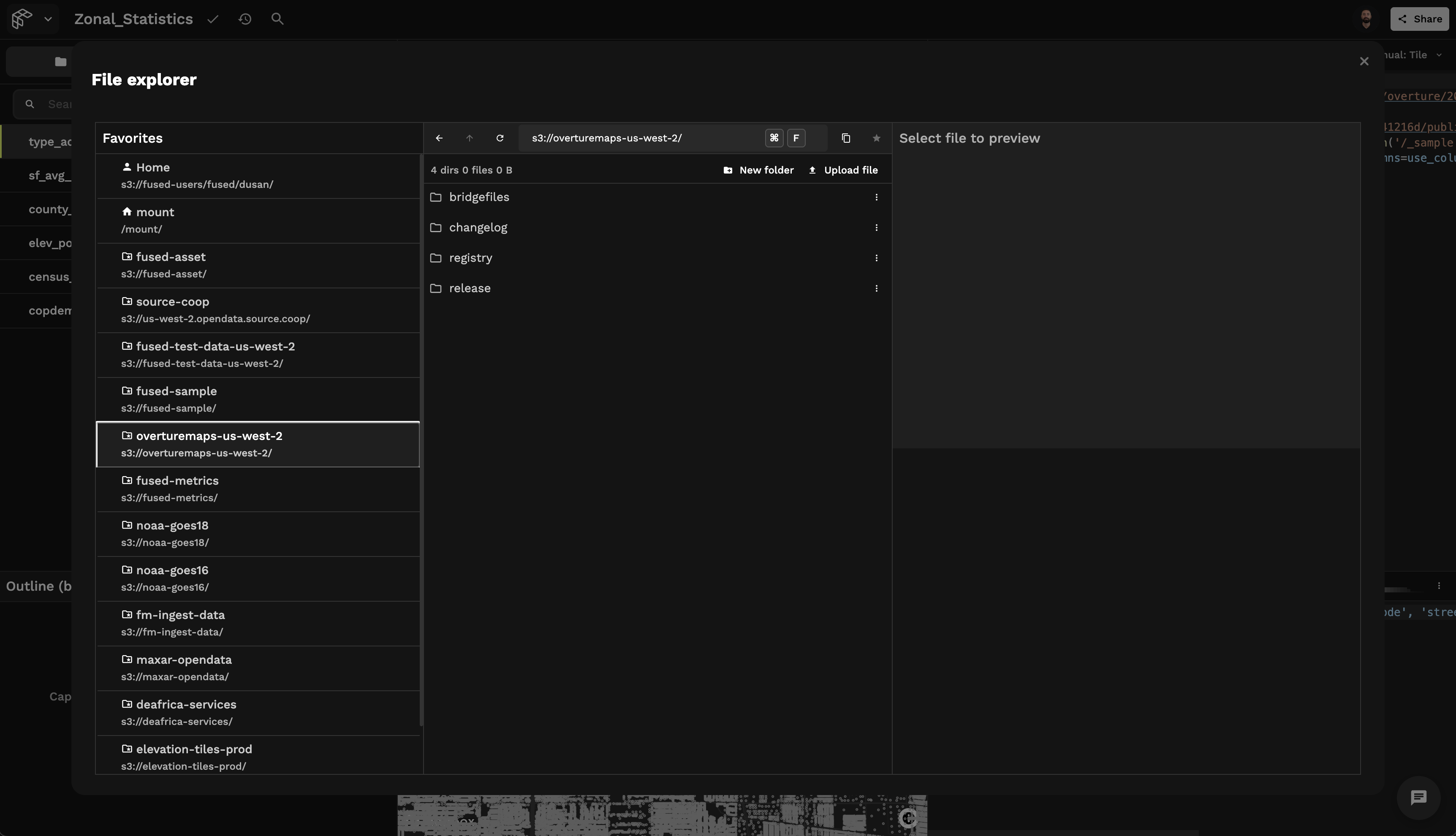The image size is (1456, 836).
Task: Click the house icon beside mount
Action: 127,211
